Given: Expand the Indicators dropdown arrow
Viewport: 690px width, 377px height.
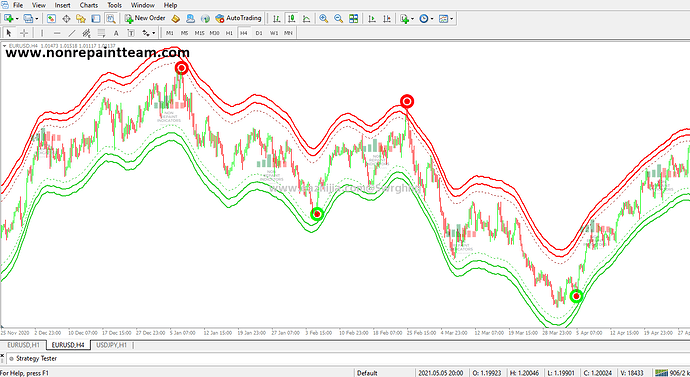Looking at the screenshot, I should pos(412,19).
